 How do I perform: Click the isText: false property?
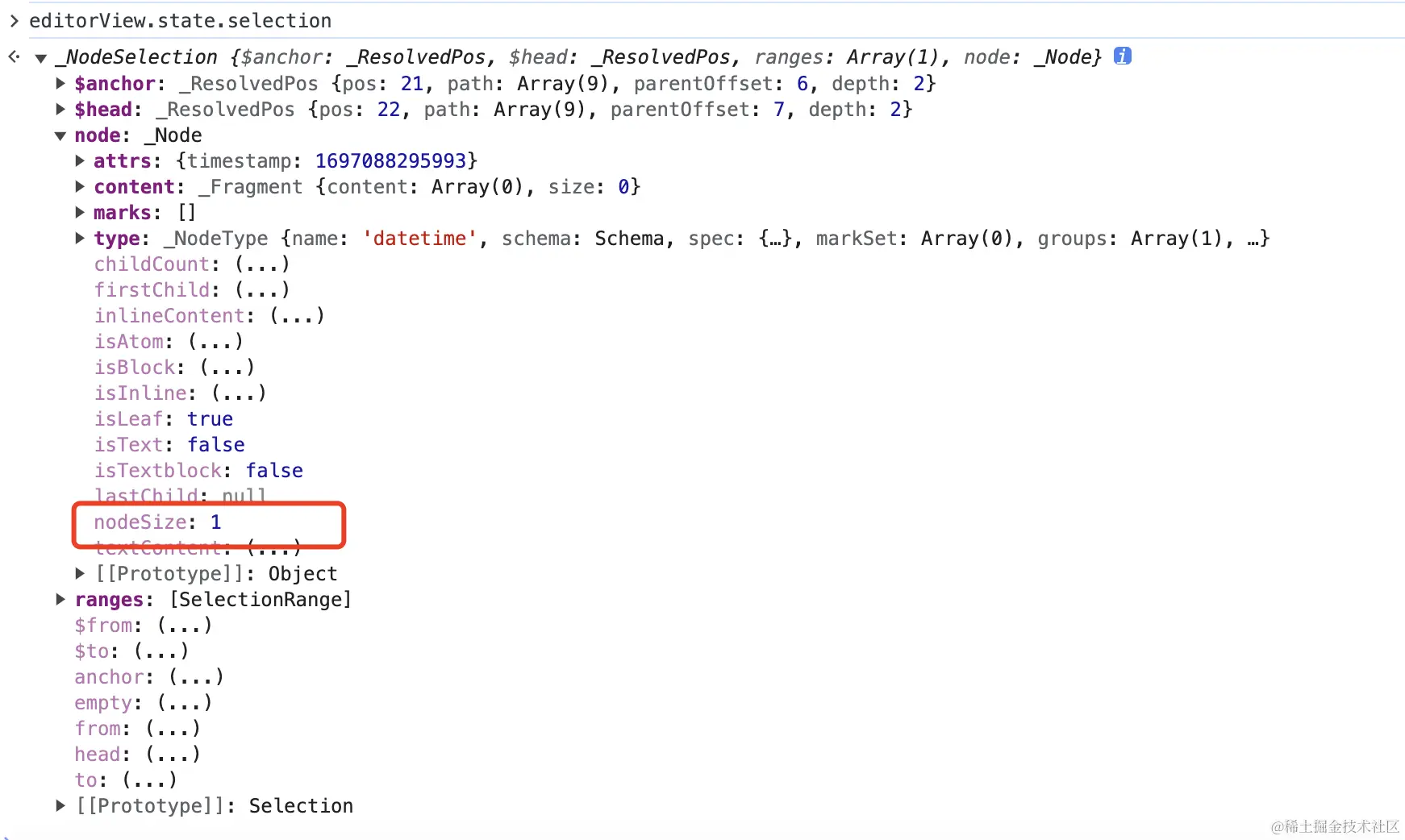[x=169, y=444]
